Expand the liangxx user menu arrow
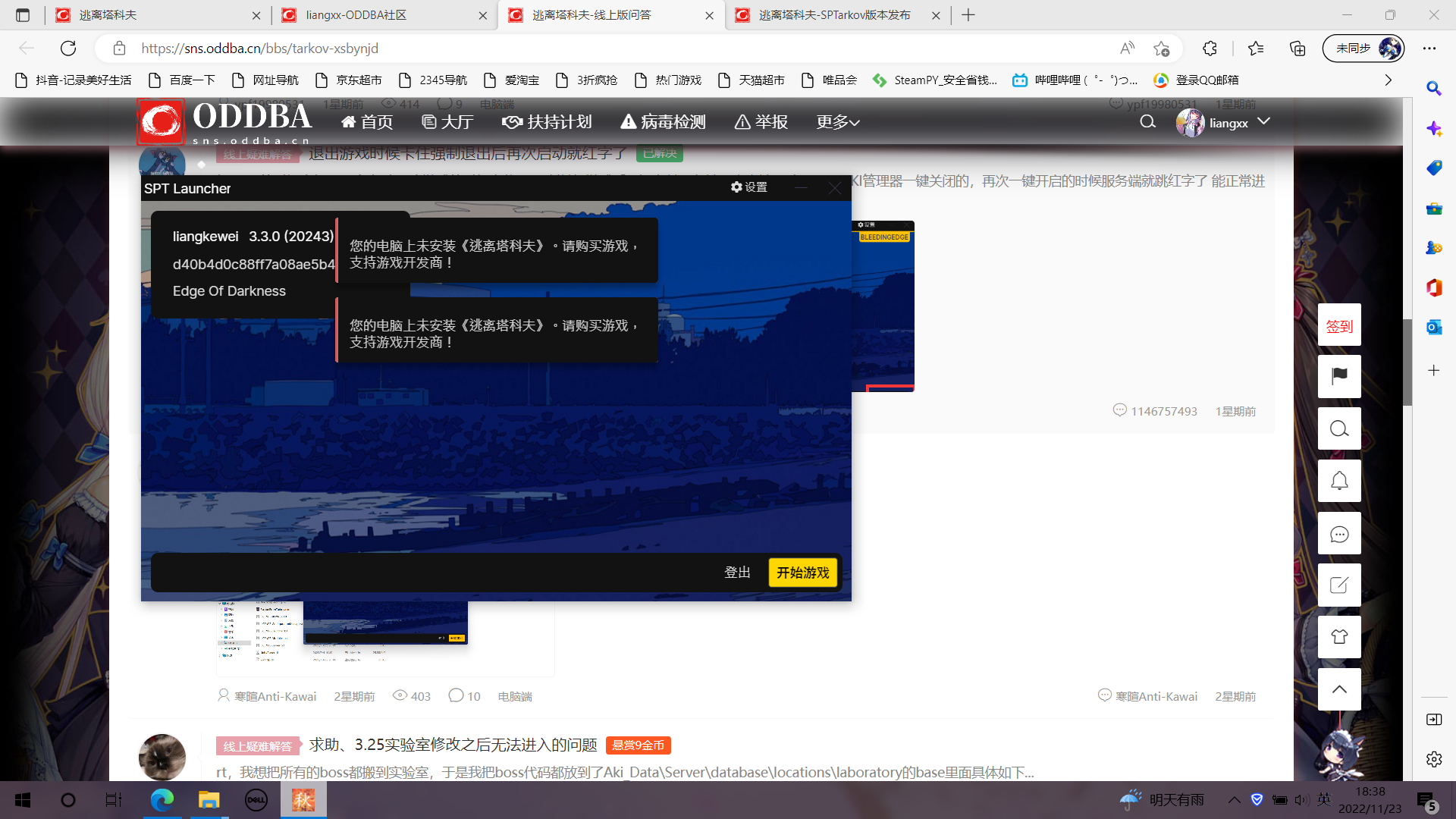The image size is (1456, 819). [x=1263, y=121]
